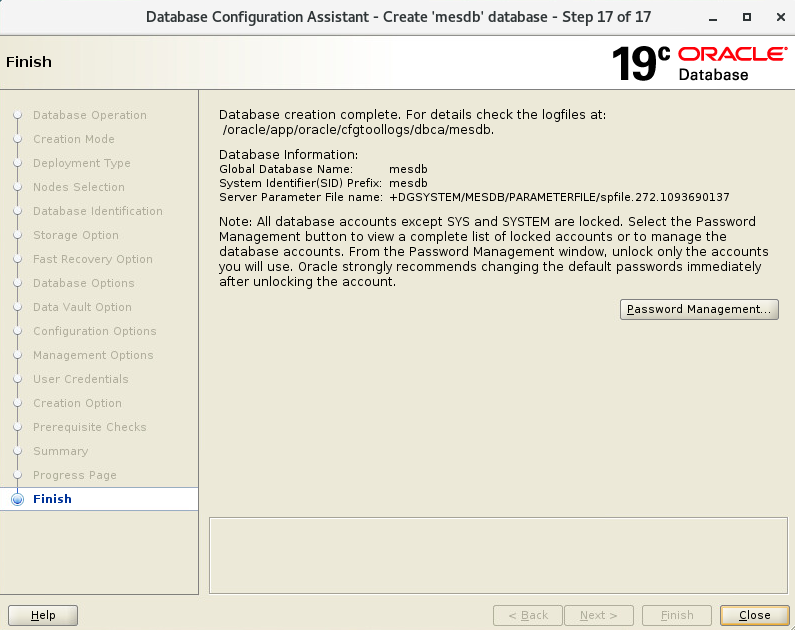
Task: Click the Oracle 19c Database logo
Action: tap(699, 62)
